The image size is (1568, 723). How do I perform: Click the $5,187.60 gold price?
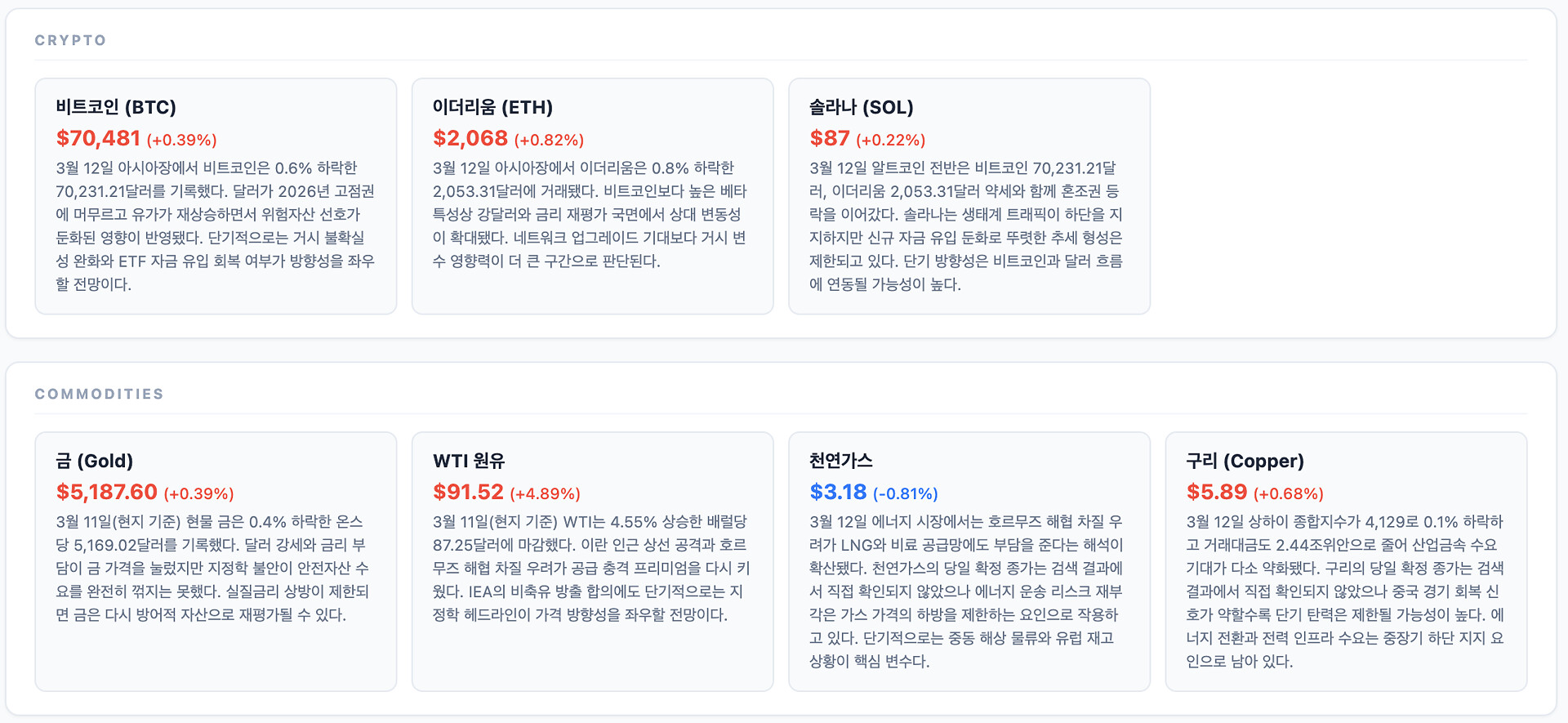click(x=106, y=493)
